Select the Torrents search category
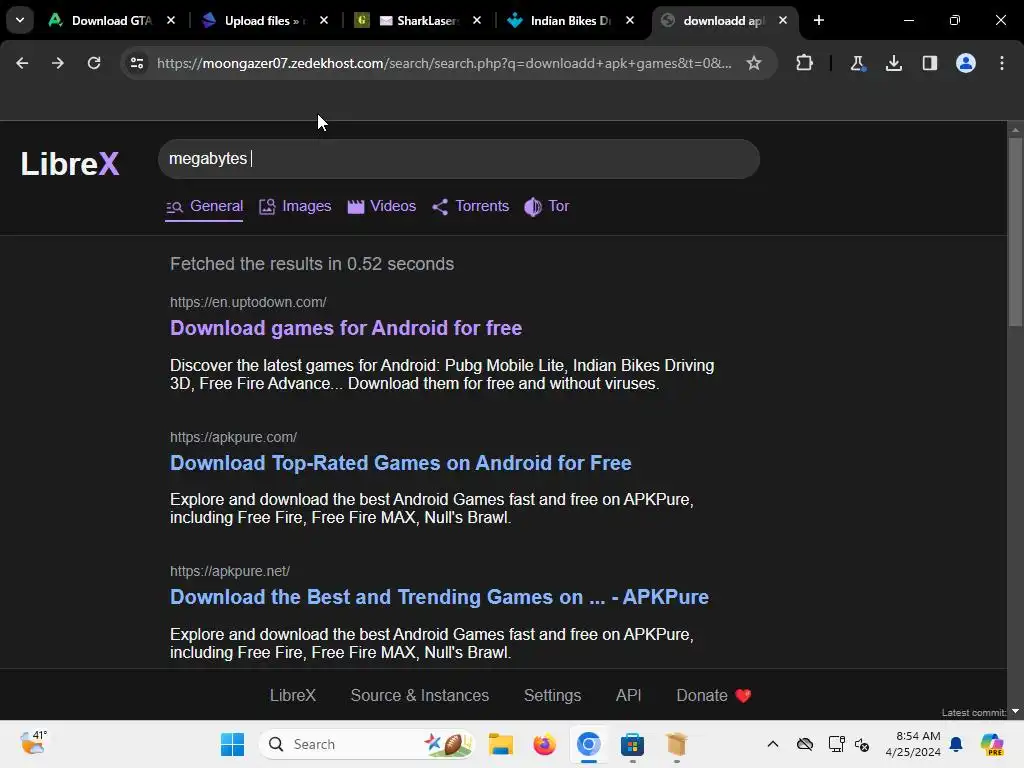 [470, 206]
